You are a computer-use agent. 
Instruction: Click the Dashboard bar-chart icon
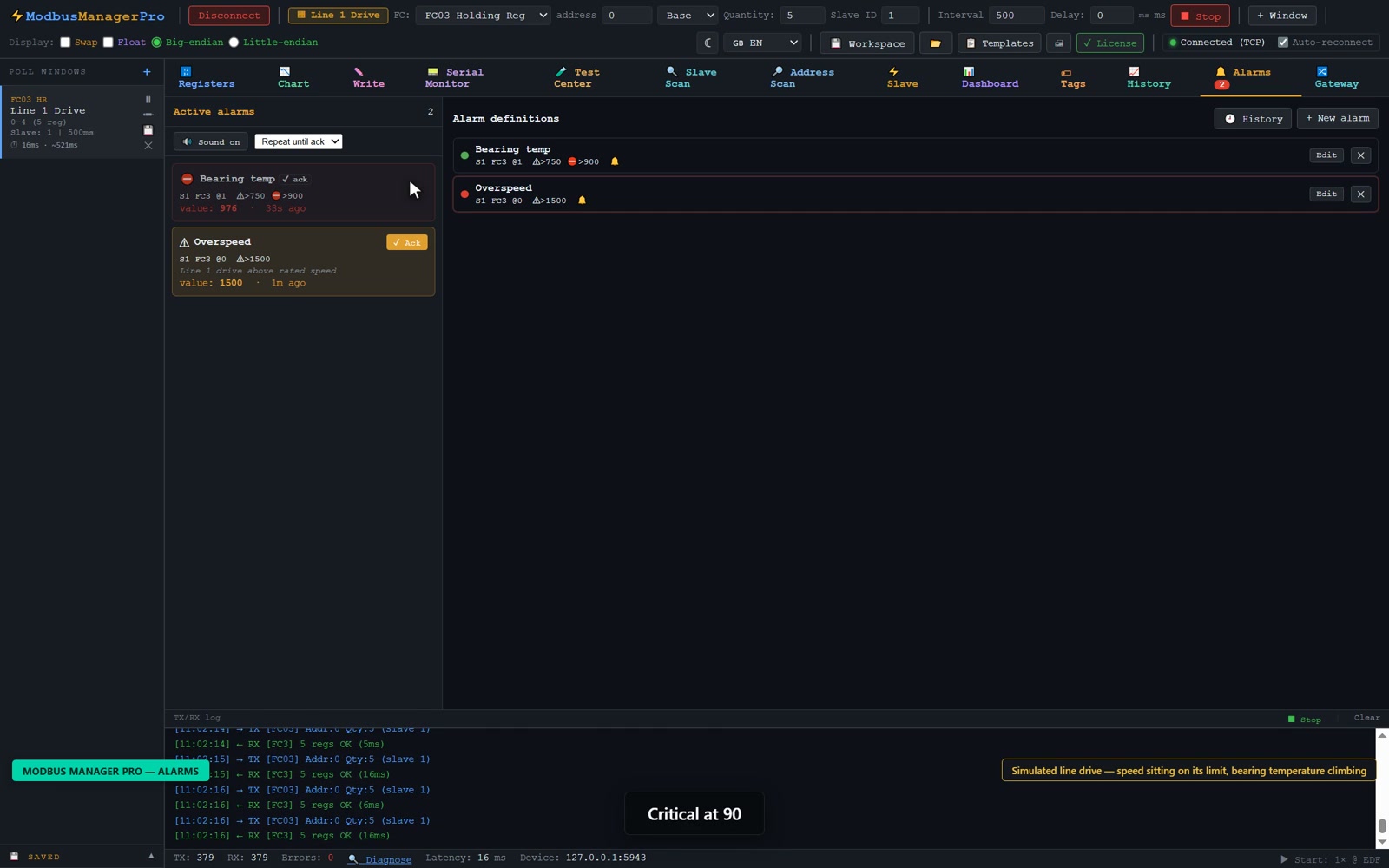click(x=969, y=71)
